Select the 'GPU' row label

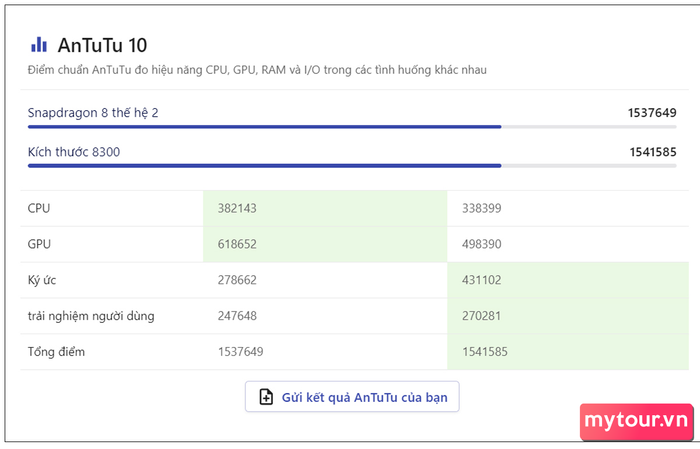coord(39,244)
